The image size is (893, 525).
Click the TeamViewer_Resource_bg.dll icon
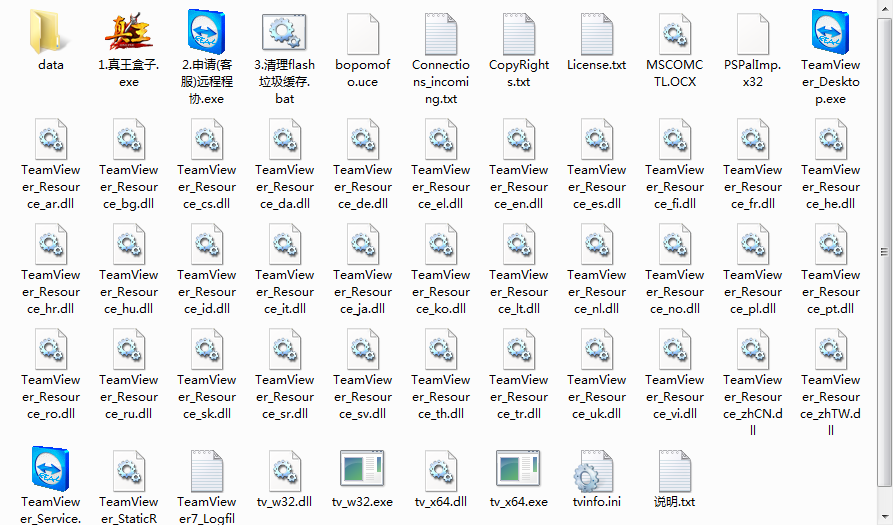pyautogui.click(x=129, y=139)
